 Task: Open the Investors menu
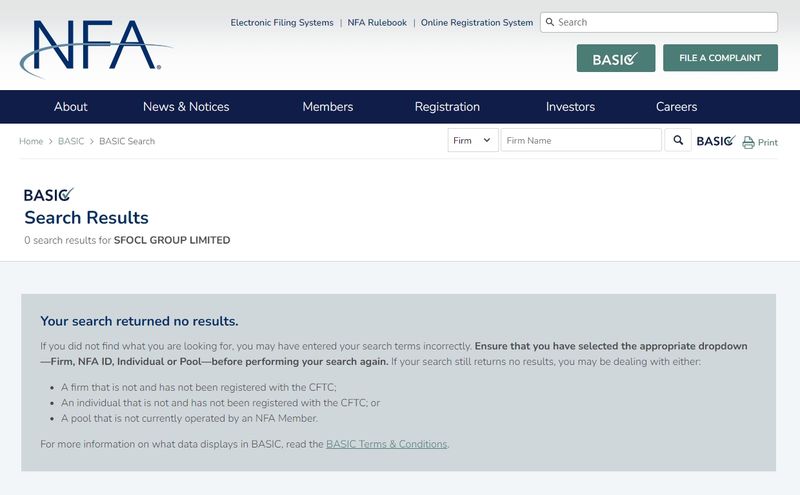[x=570, y=107]
